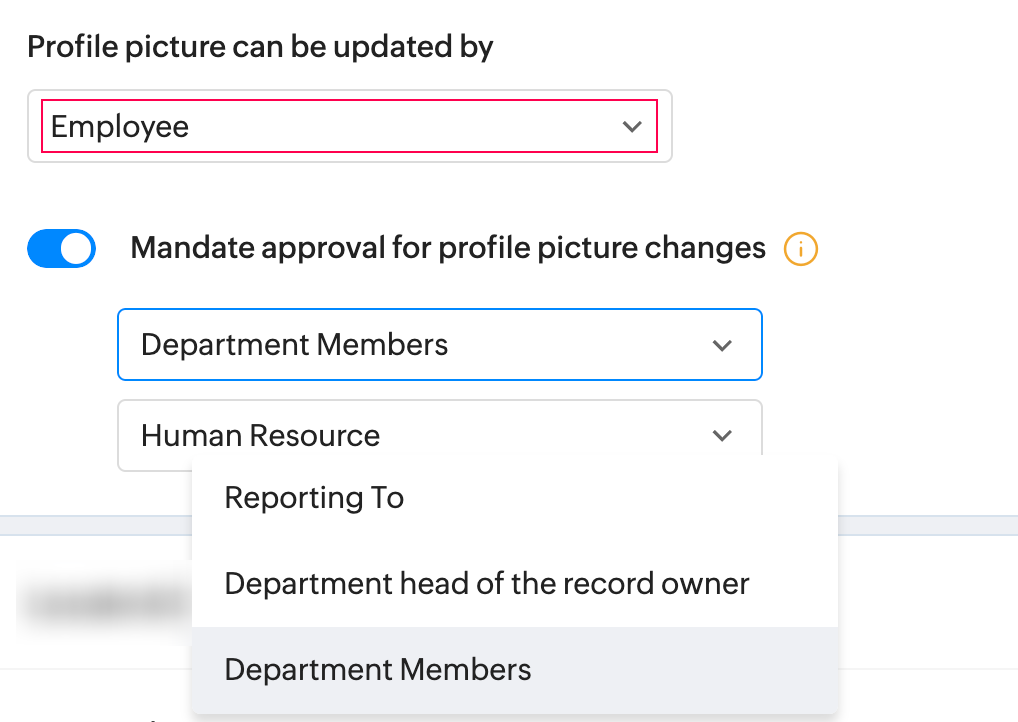Click the Profile picture can be updated by heading

(260, 46)
